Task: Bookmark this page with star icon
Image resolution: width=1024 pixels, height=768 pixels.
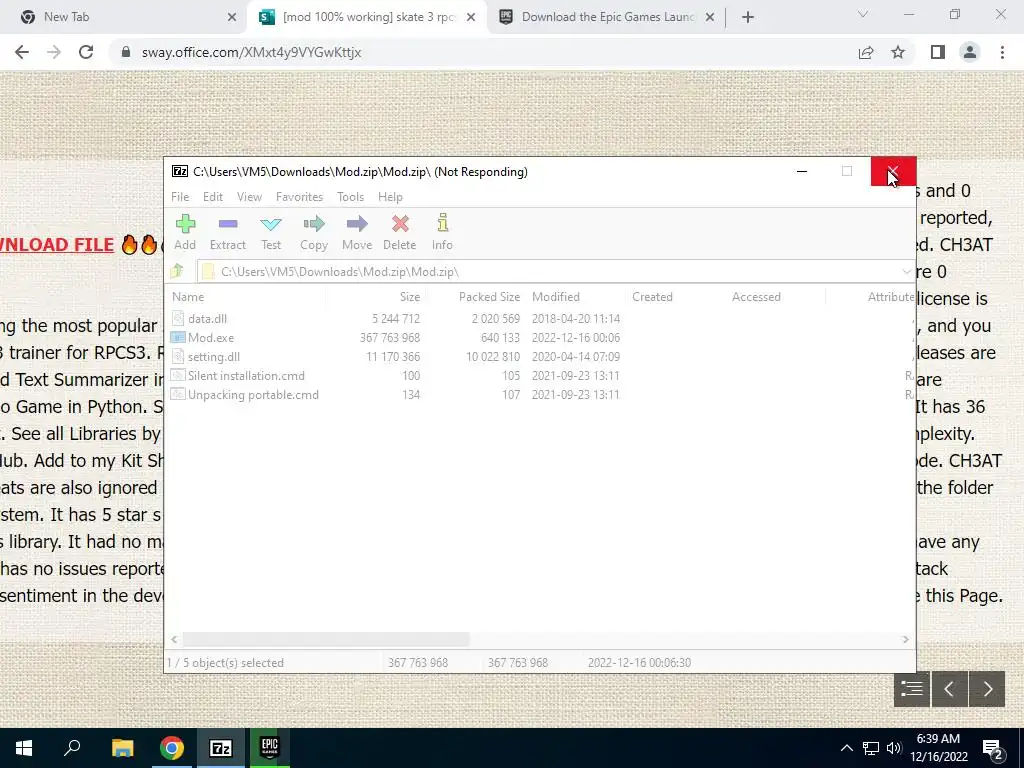Action: tap(898, 52)
